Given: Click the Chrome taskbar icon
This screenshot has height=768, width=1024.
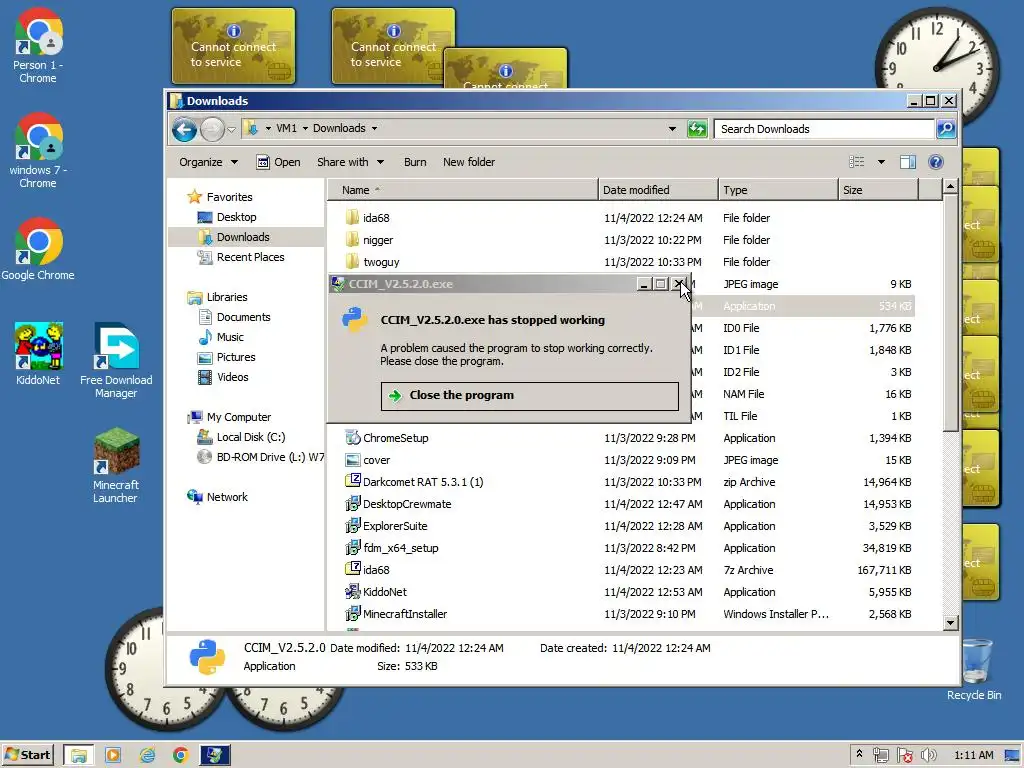Looking at the screenshot, I should point(181,756).
